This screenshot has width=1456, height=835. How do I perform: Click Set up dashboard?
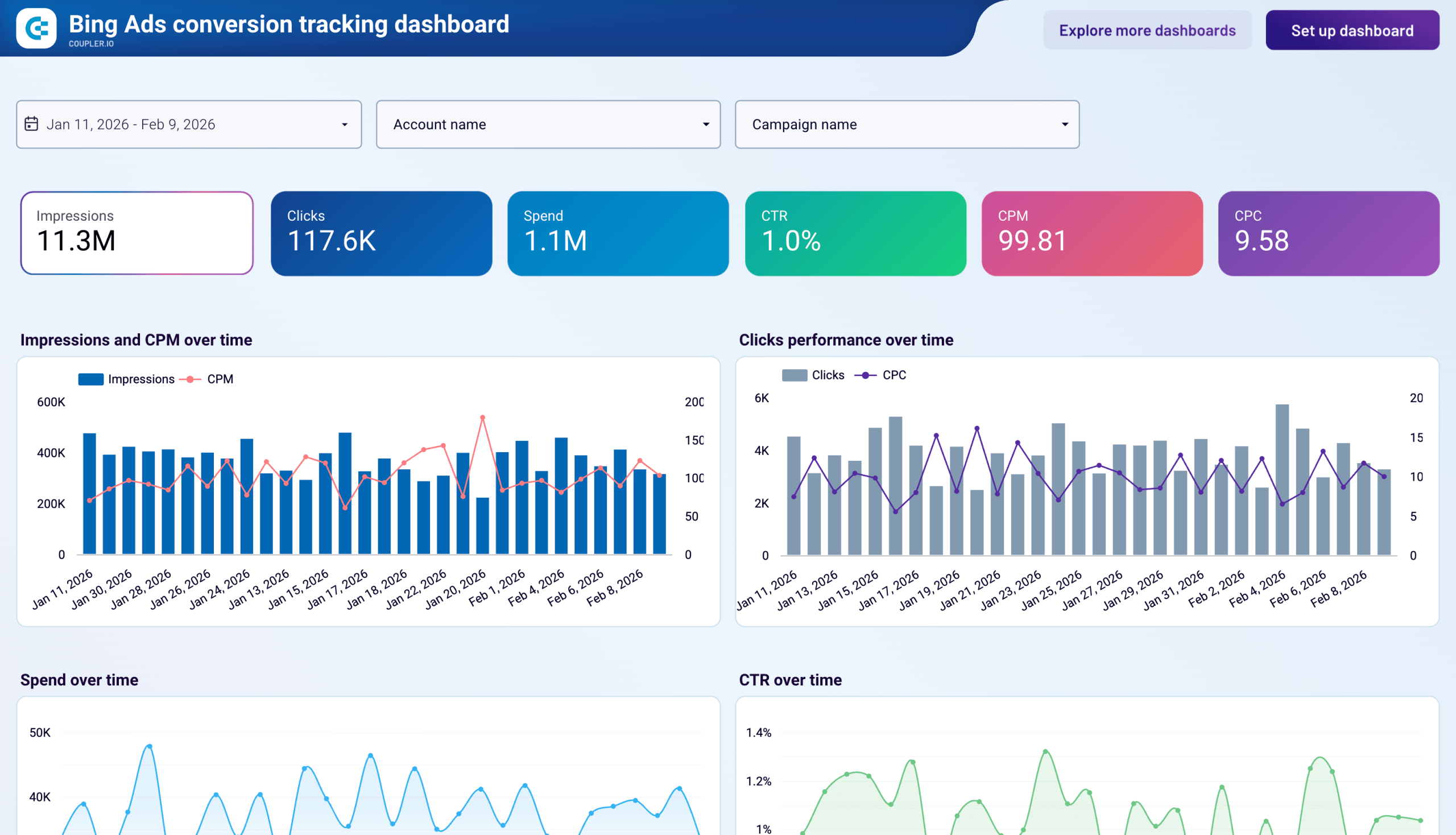coord(1351,30)
